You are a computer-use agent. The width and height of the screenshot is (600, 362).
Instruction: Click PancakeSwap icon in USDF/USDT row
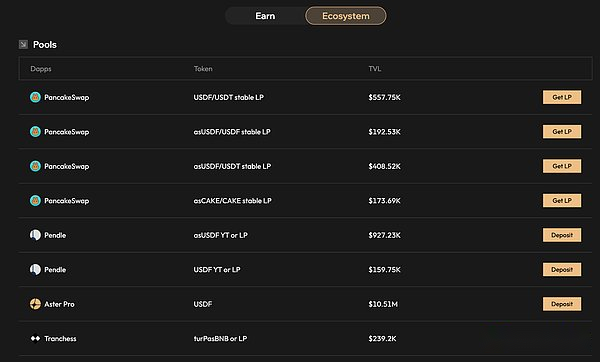pos(35,97)
